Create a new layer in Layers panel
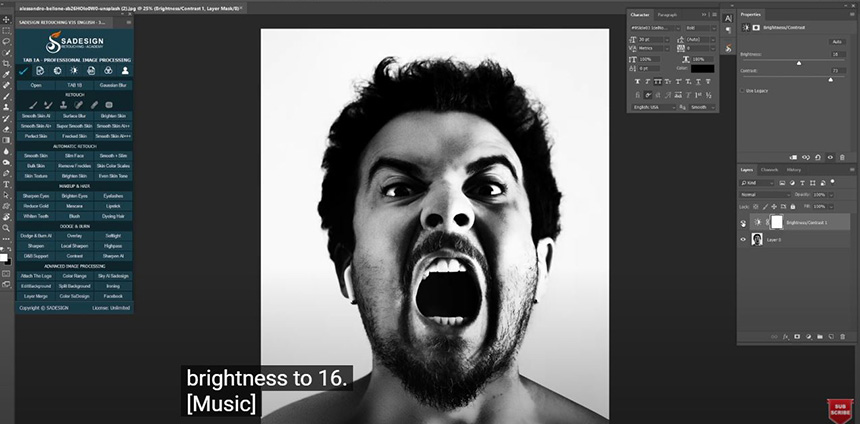Viewport: 860px width, 424px height. (831, 337)
